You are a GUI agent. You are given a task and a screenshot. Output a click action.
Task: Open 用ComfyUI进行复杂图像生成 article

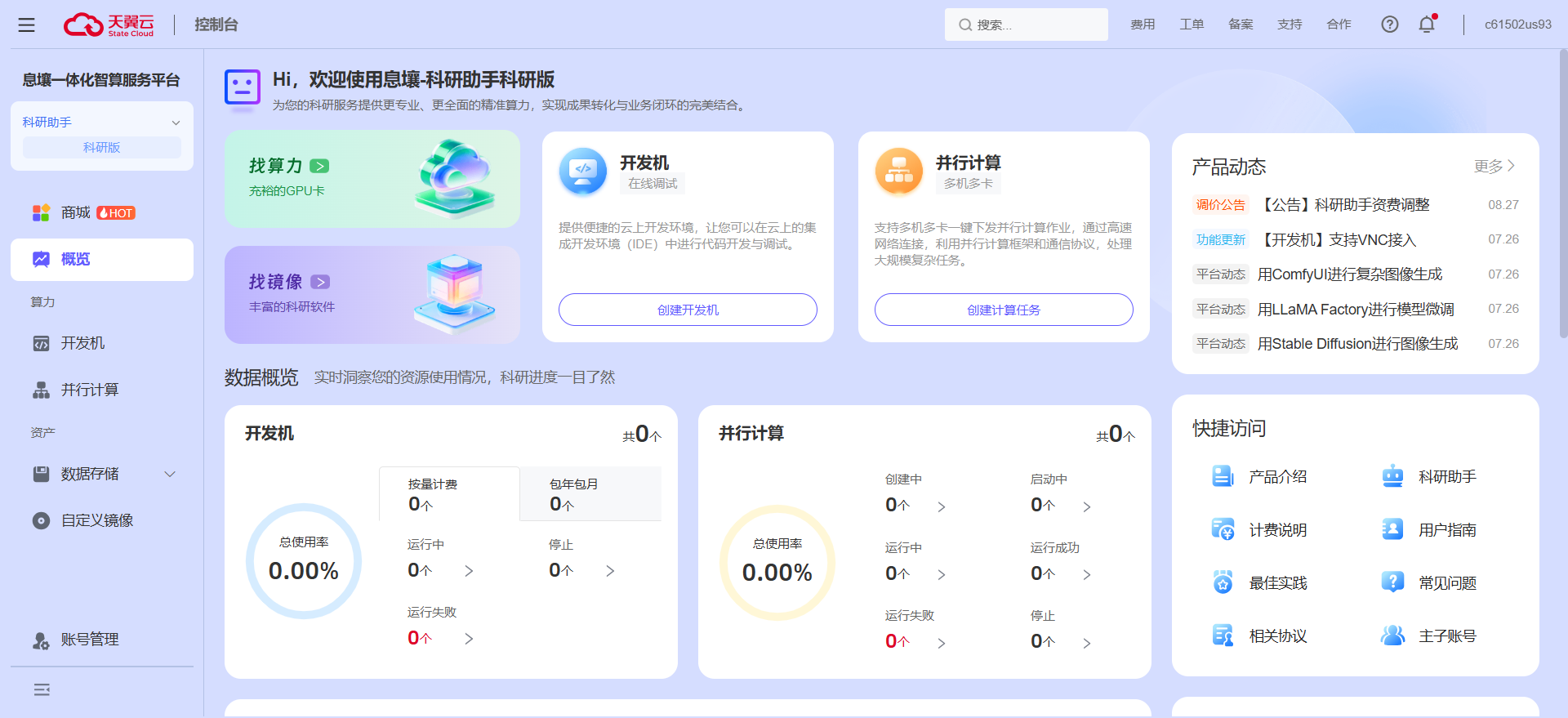click(x=1350, y=274)
